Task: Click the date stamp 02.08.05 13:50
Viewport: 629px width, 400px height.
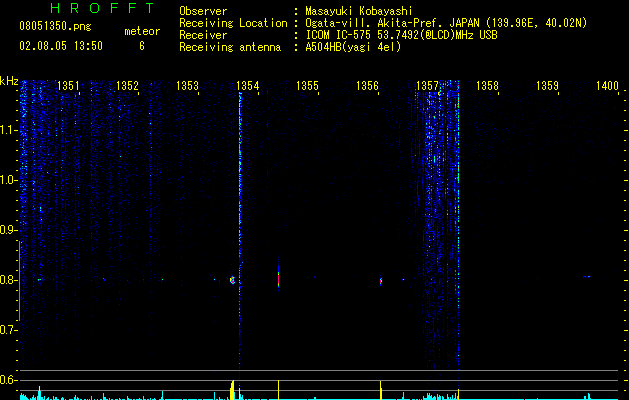Action: [x=61, y=46]
